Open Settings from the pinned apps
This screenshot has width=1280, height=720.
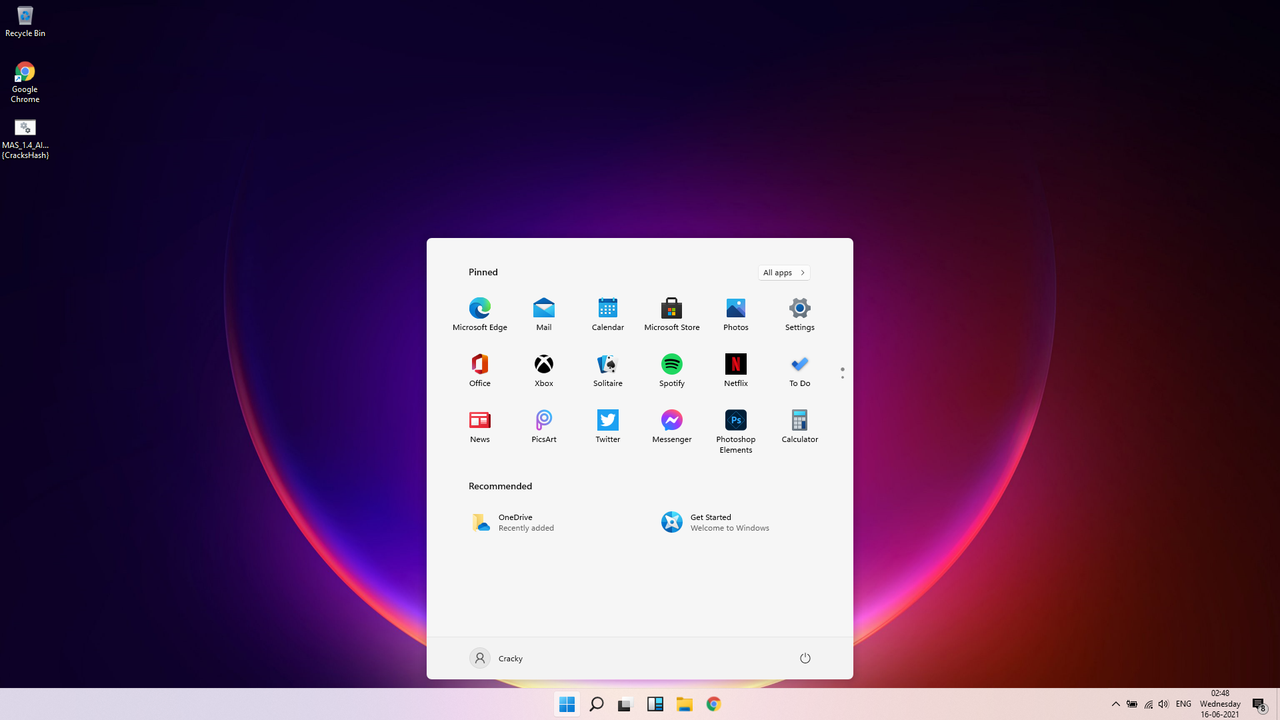pos(800,314)
